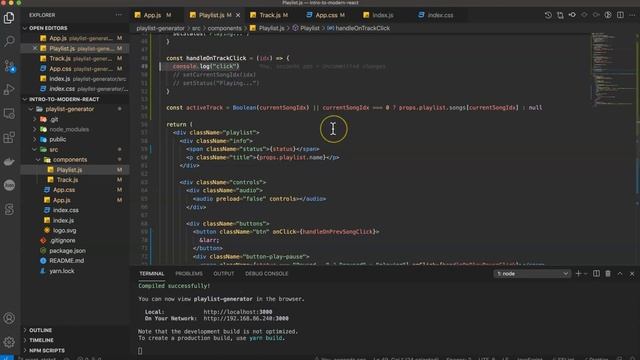Click Open Changes icon in editor toolbar
Screen dimensions: 640x360
point(560,15)
